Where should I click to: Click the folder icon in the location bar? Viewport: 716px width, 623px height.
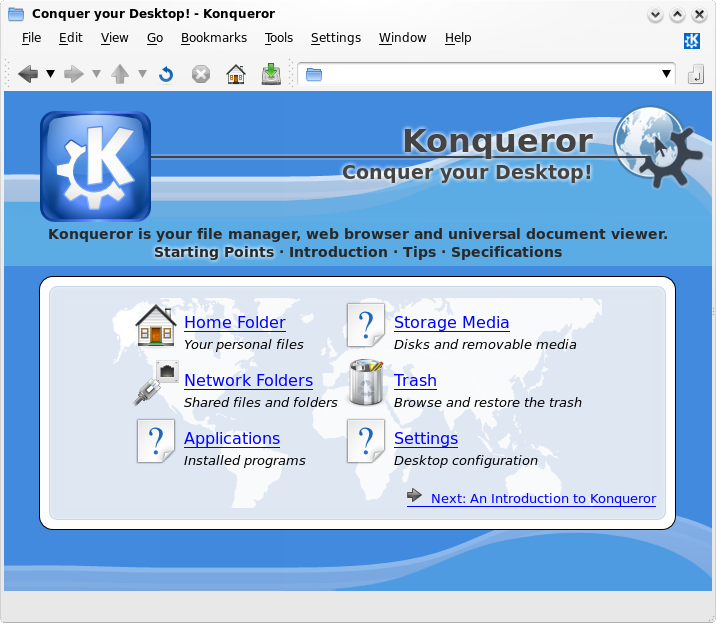314,74
